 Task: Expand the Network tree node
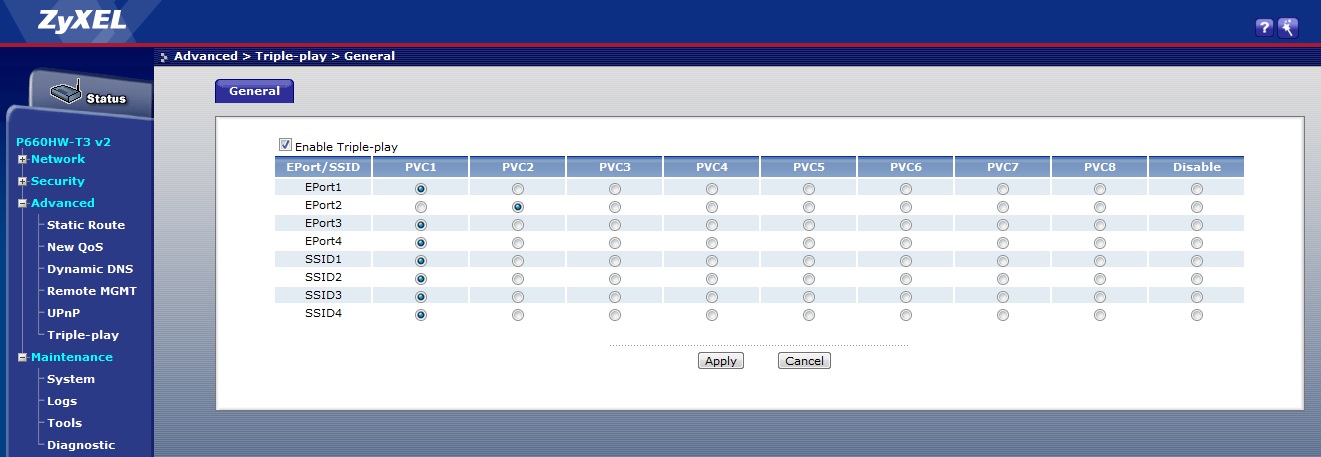click(x=22, y=159)
